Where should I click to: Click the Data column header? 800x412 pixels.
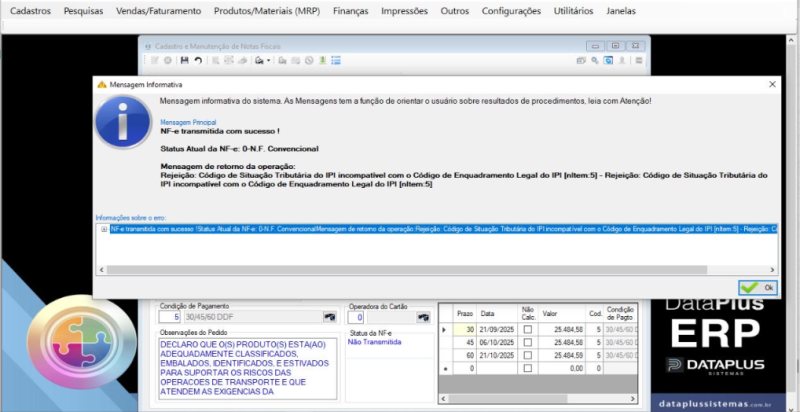(x=497, y=314)
